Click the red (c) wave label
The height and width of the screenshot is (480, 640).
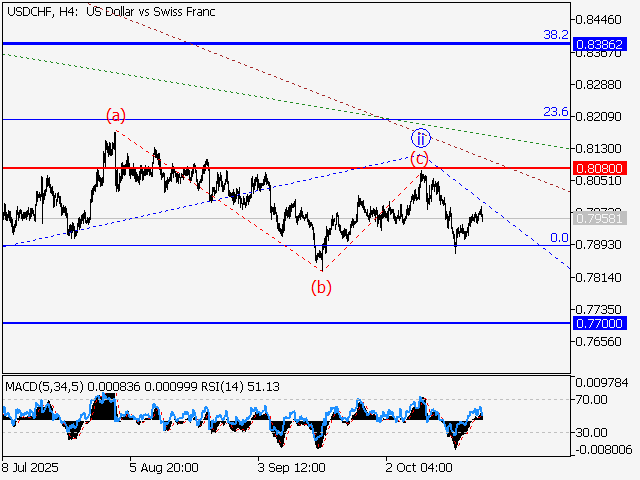(421, 158)
